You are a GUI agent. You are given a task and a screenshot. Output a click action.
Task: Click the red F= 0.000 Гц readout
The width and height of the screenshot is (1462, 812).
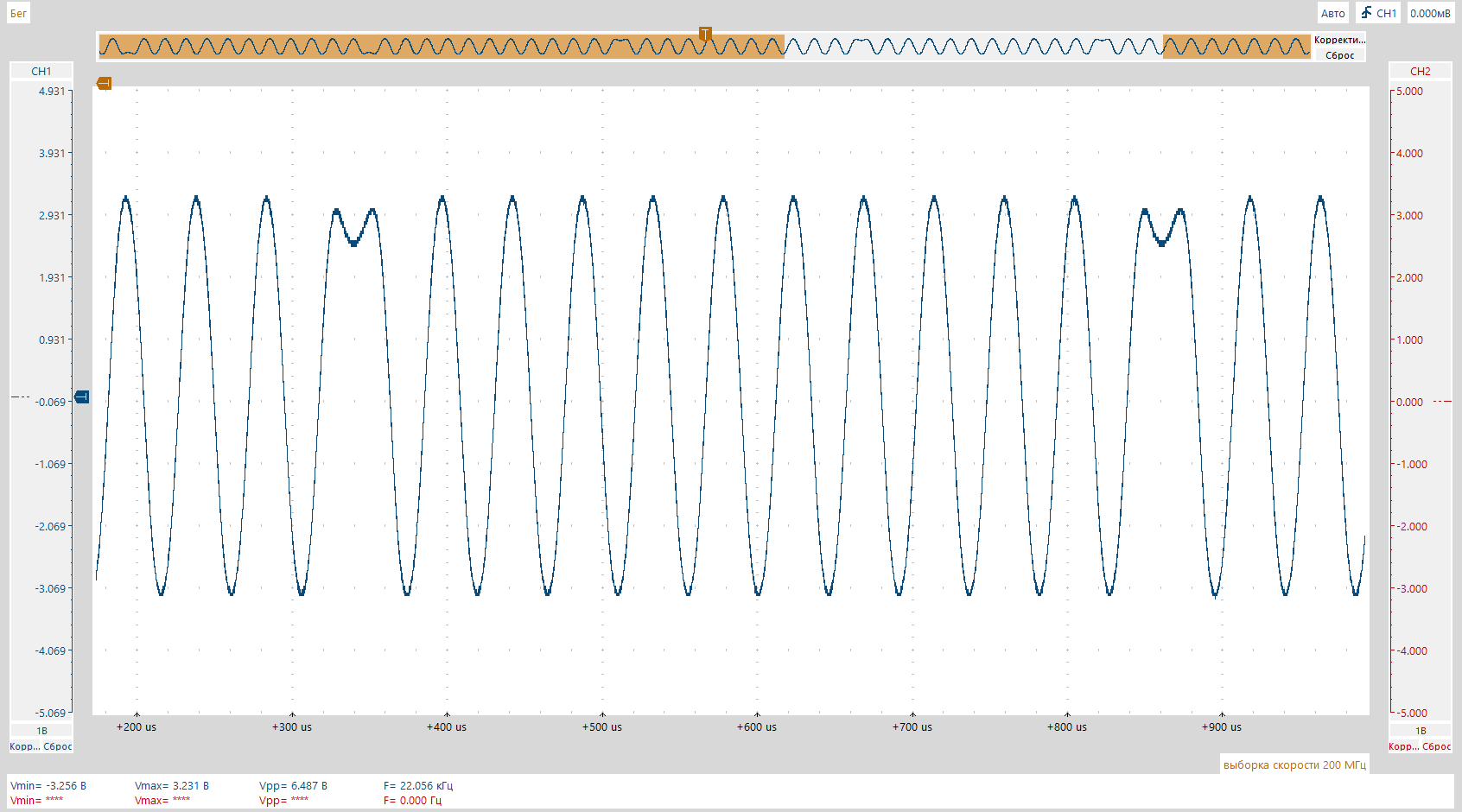(x=412, y=801)
